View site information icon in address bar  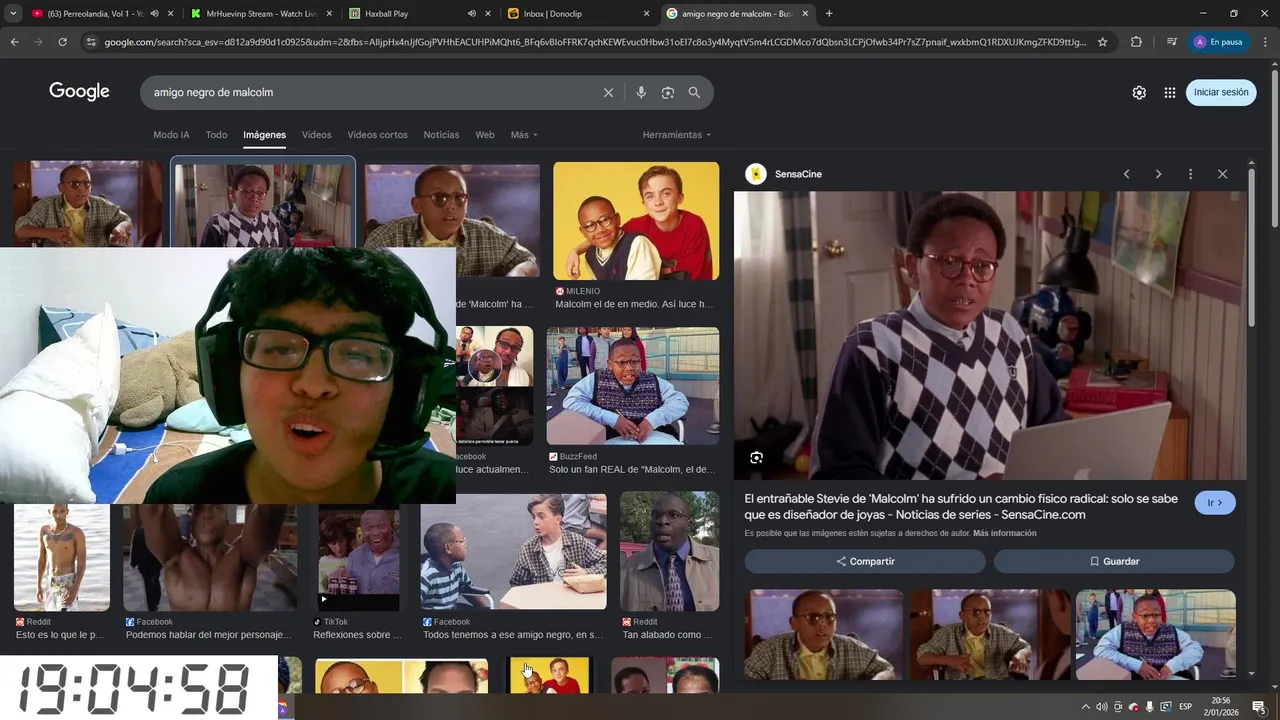[x=91, y=42]
